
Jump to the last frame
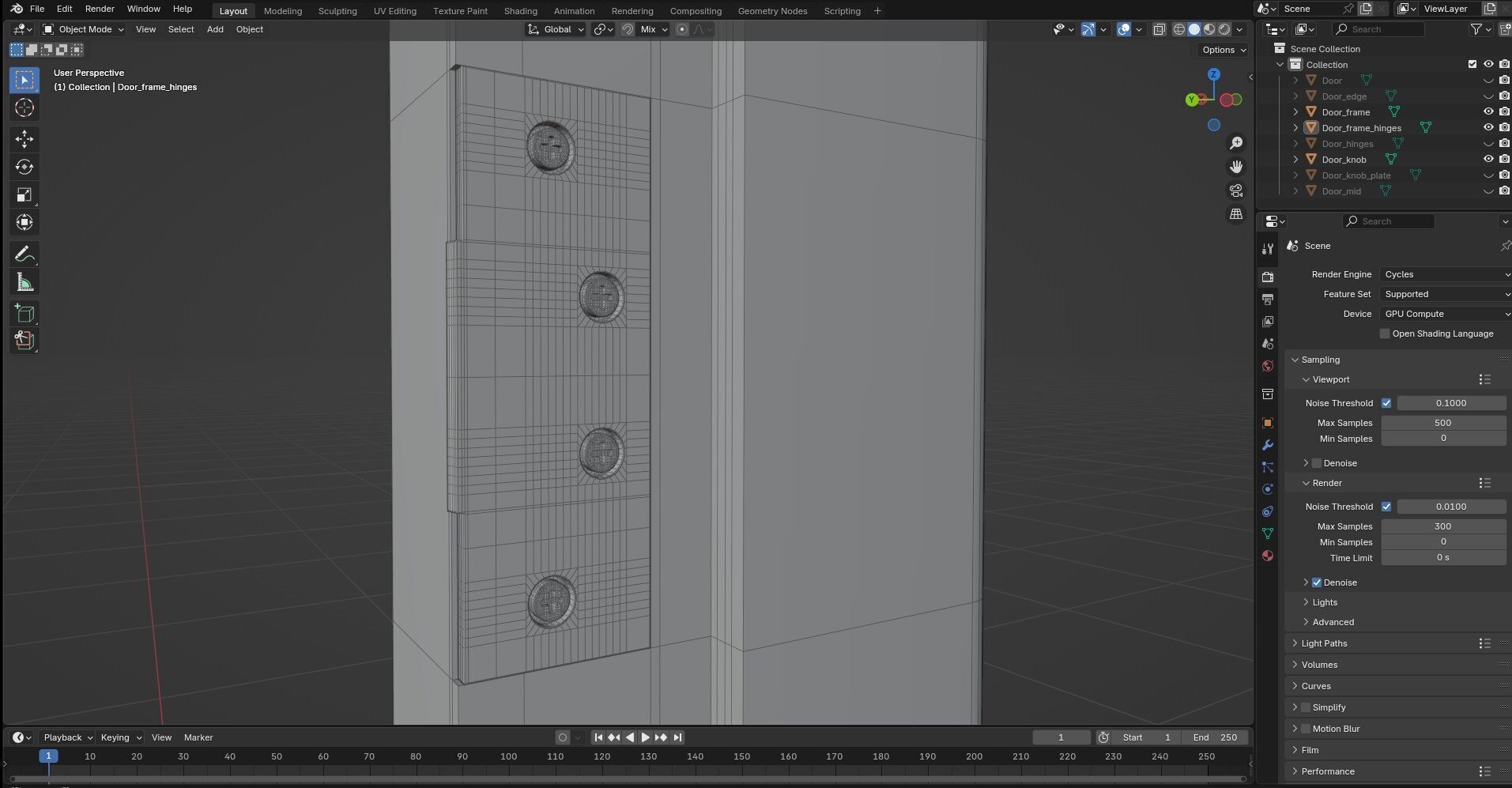[677, 737]
